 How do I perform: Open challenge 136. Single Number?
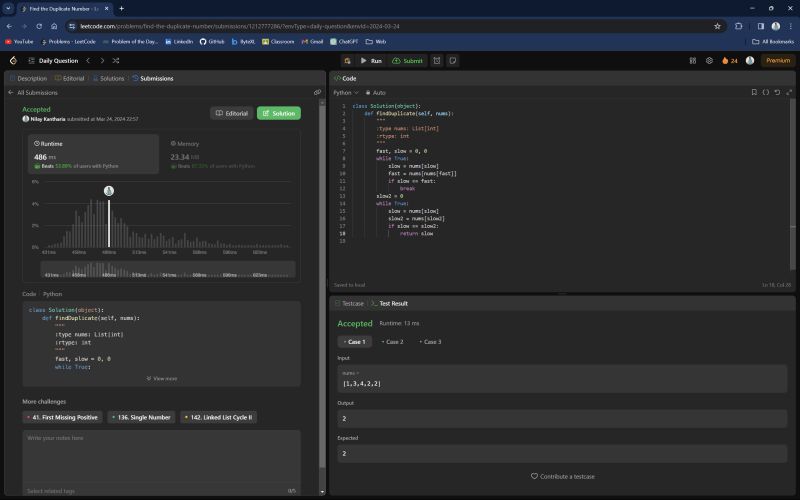tap(141, 417)
